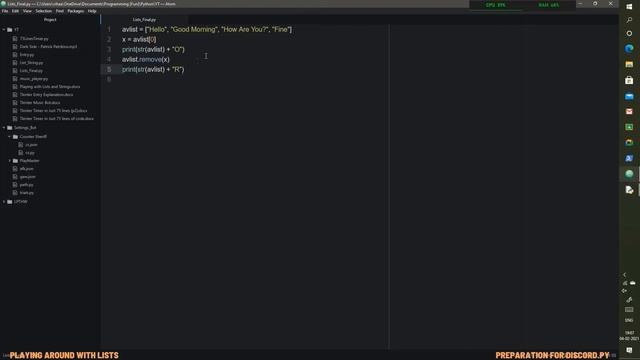Click the PlayMaster folder icon
Viewport: 640px width, 360px height.
[x=16, y=161]
